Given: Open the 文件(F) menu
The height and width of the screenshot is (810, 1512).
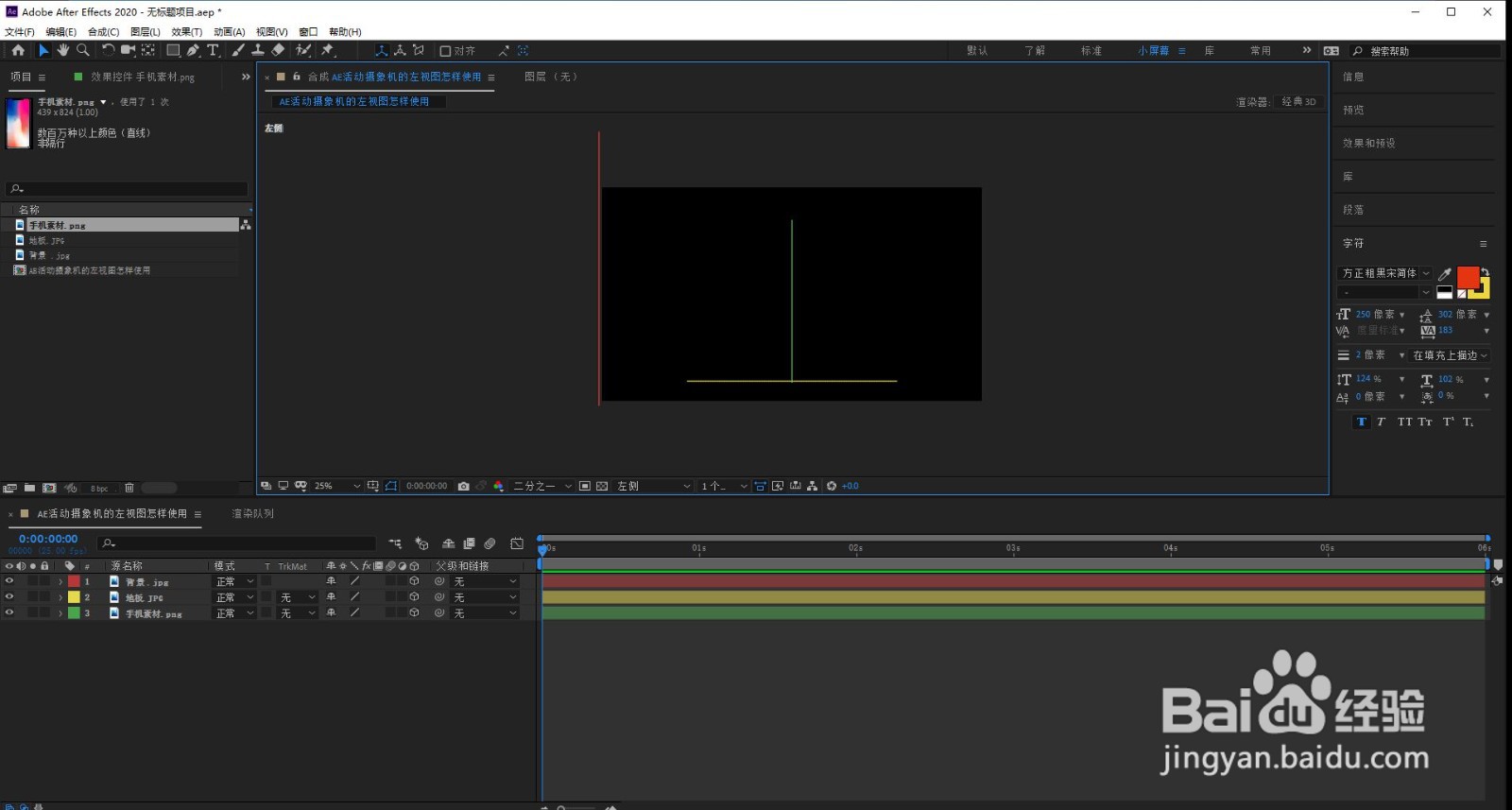Looking at the screenshot, I should [20, 32].
